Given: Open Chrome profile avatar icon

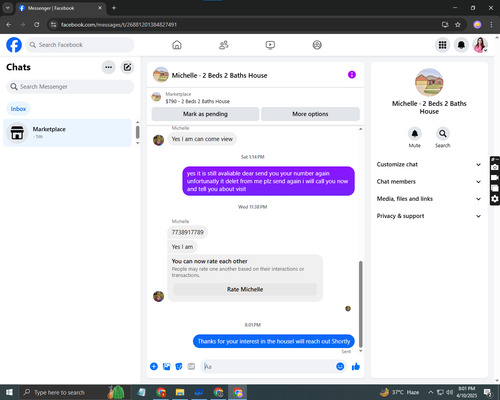Looking at the screenshot, I should [477, 25].
